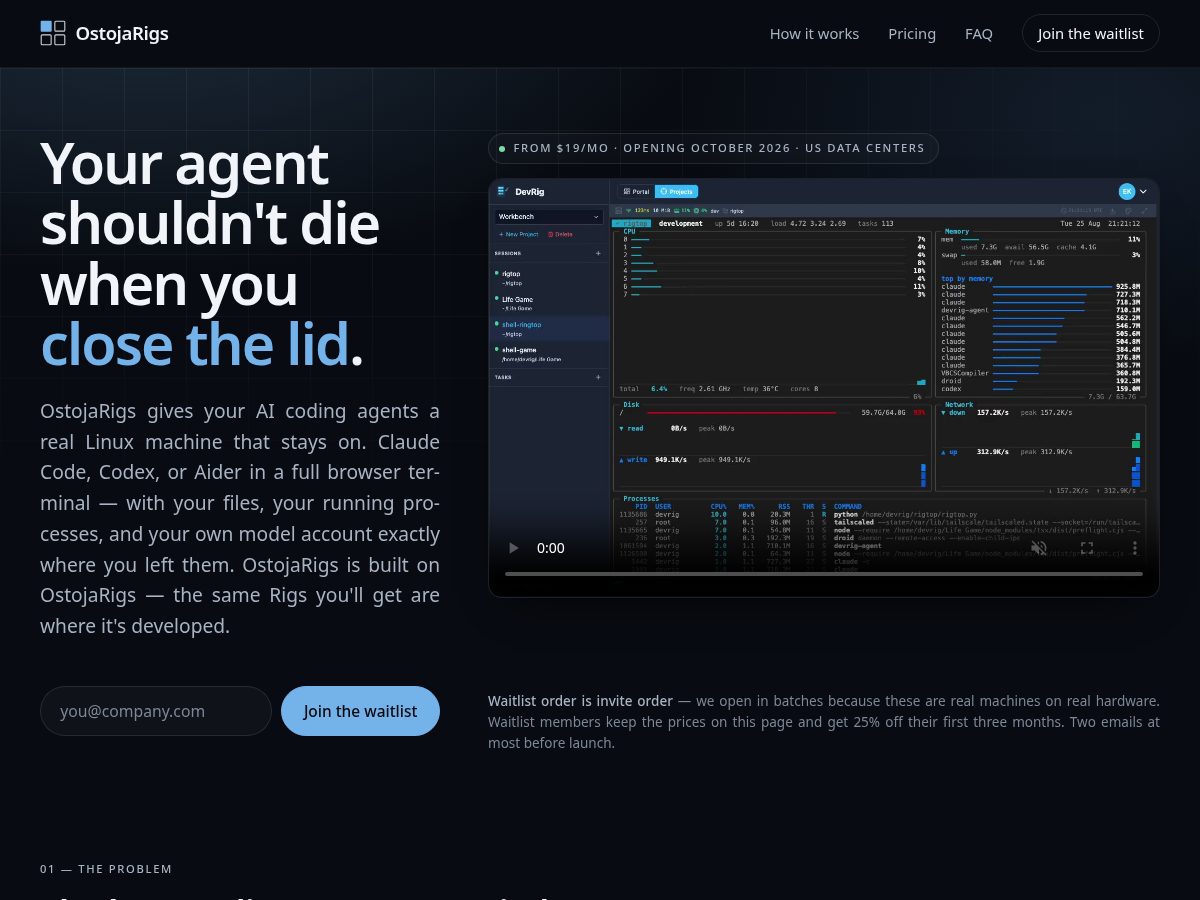Viewport: 1200px width, 900px height.
Task: Click the 'top by memory' heading in video
Action: (x=967, y=279)
